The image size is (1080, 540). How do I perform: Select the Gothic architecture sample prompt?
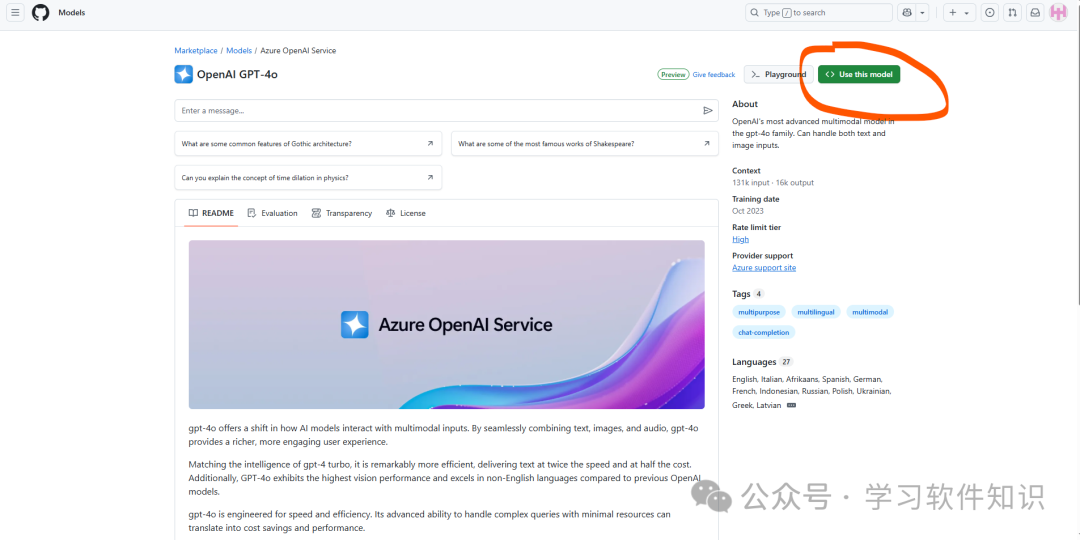[308, 144]
